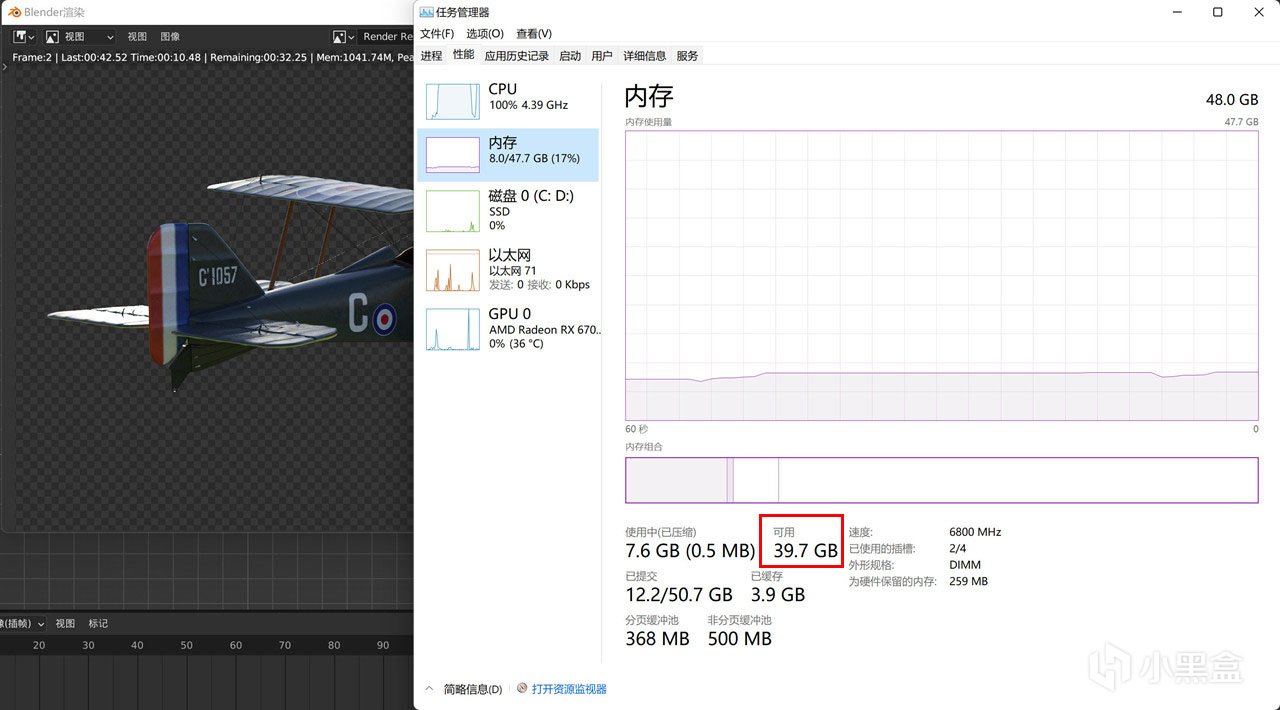Jump to frame 50 on the timeline ruler
This screenshot has width=1280, height=710.
coord(186,645)
